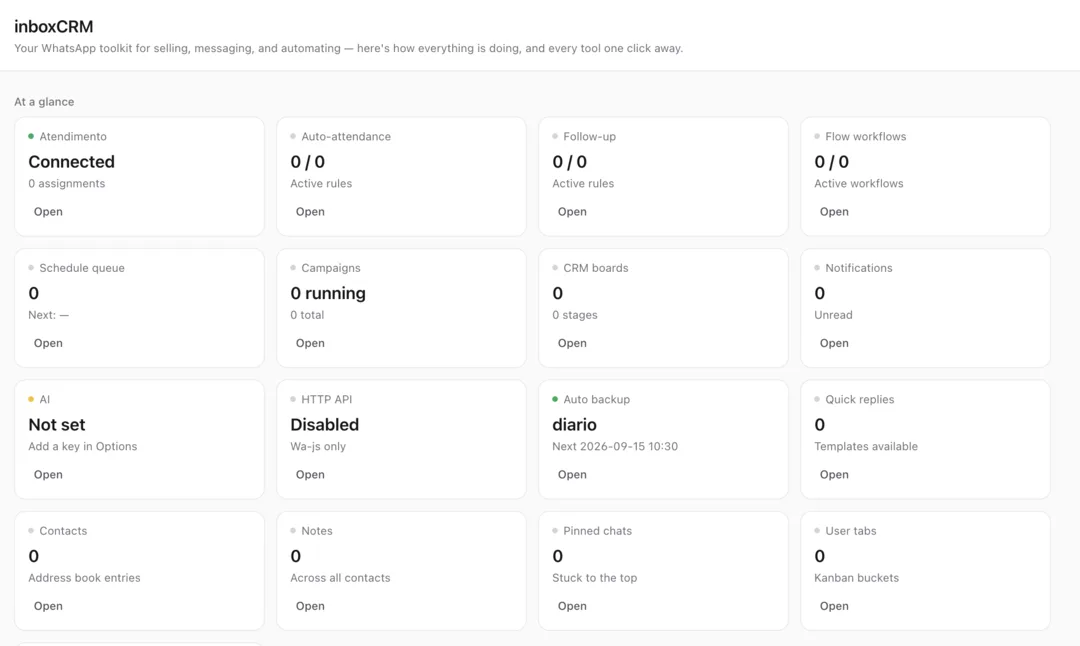Viewport: 1080px width, 646px height.
Task: Open the Schedule queue card
Action: pyautogui.click(x=48, y=343)
